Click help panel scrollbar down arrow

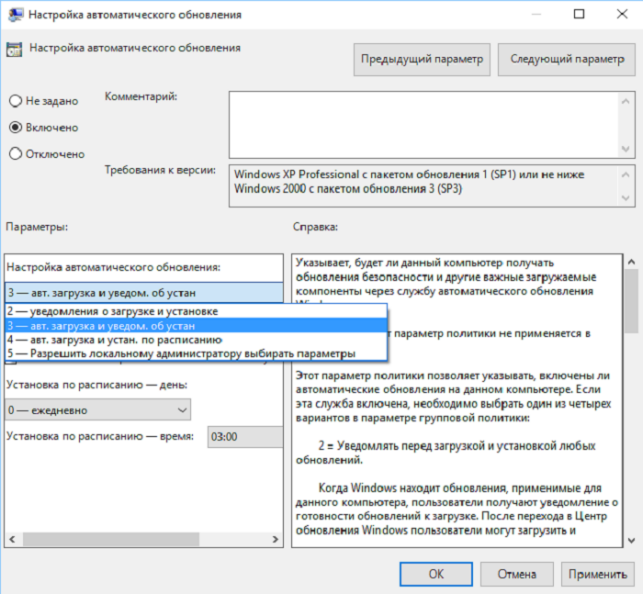pos(632,541)
